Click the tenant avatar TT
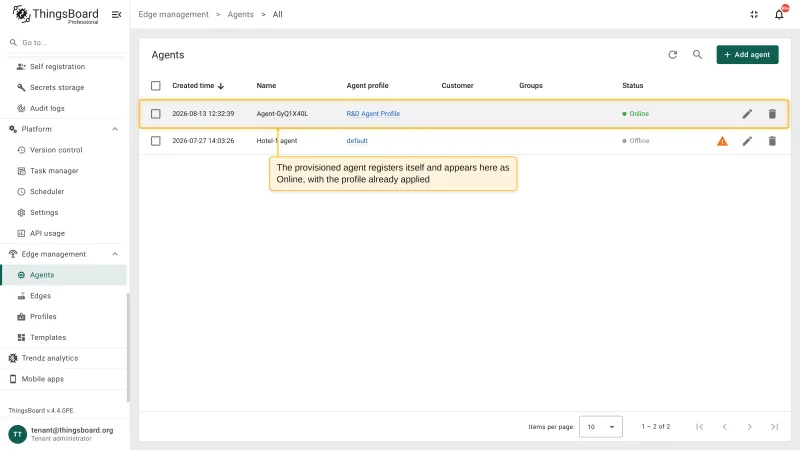The width and height of the screenshot is (800, 450). (17, 434)
